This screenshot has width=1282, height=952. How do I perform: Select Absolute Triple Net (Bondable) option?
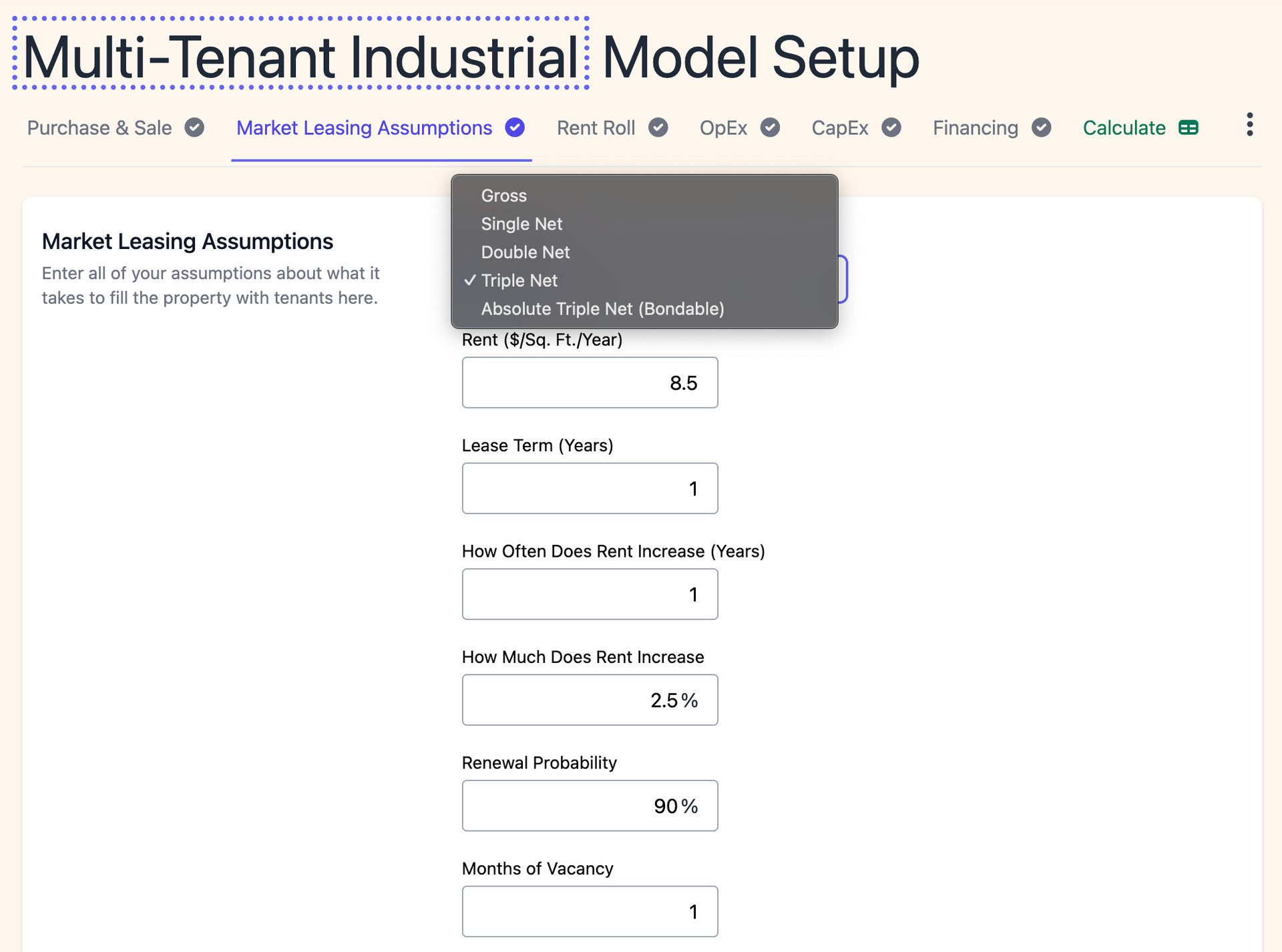(602, 308)
